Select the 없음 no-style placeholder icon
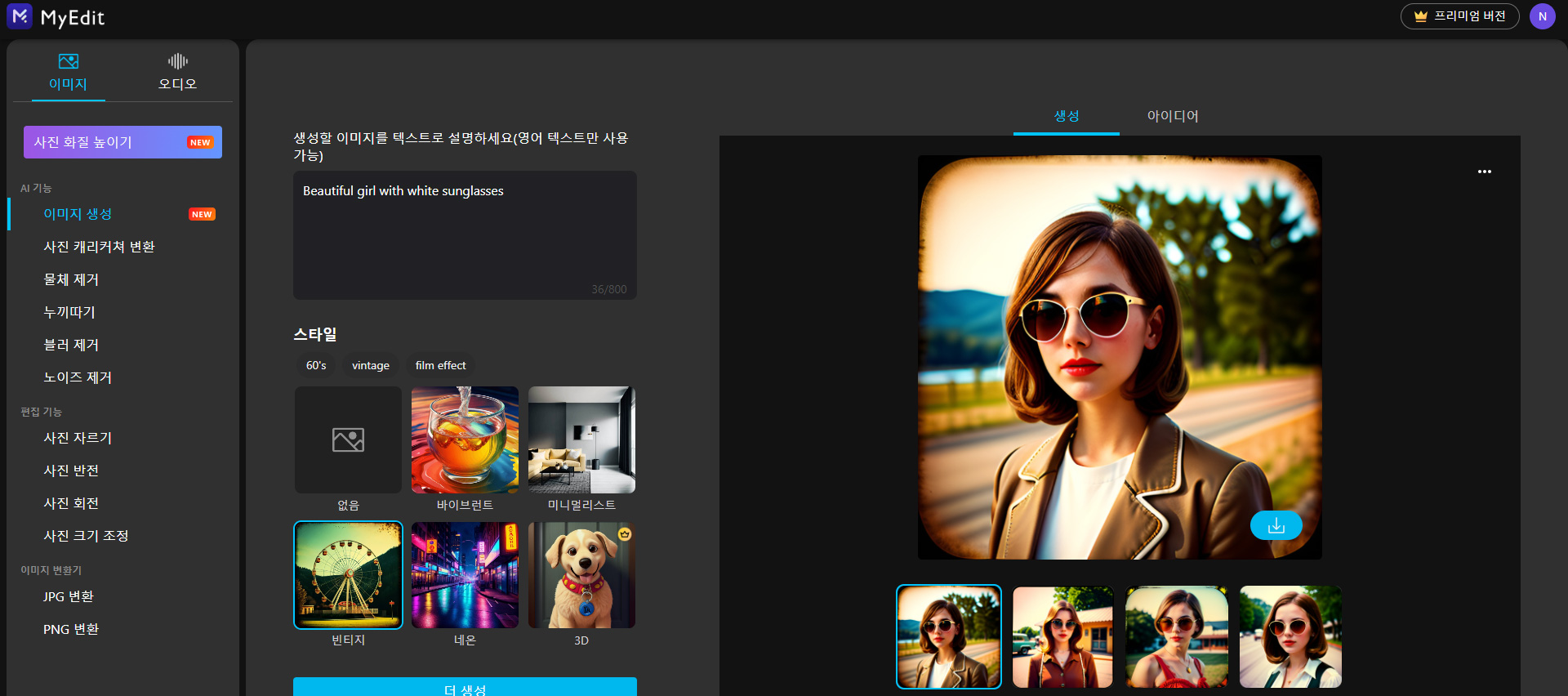Image resolution: width=1568 pixels, height=696 pixels. pos(348,440)
